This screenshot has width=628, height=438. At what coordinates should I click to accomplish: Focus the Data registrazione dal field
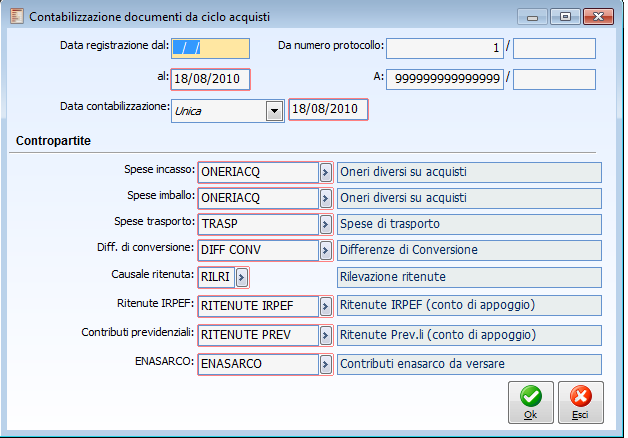[x=211, y=48]
